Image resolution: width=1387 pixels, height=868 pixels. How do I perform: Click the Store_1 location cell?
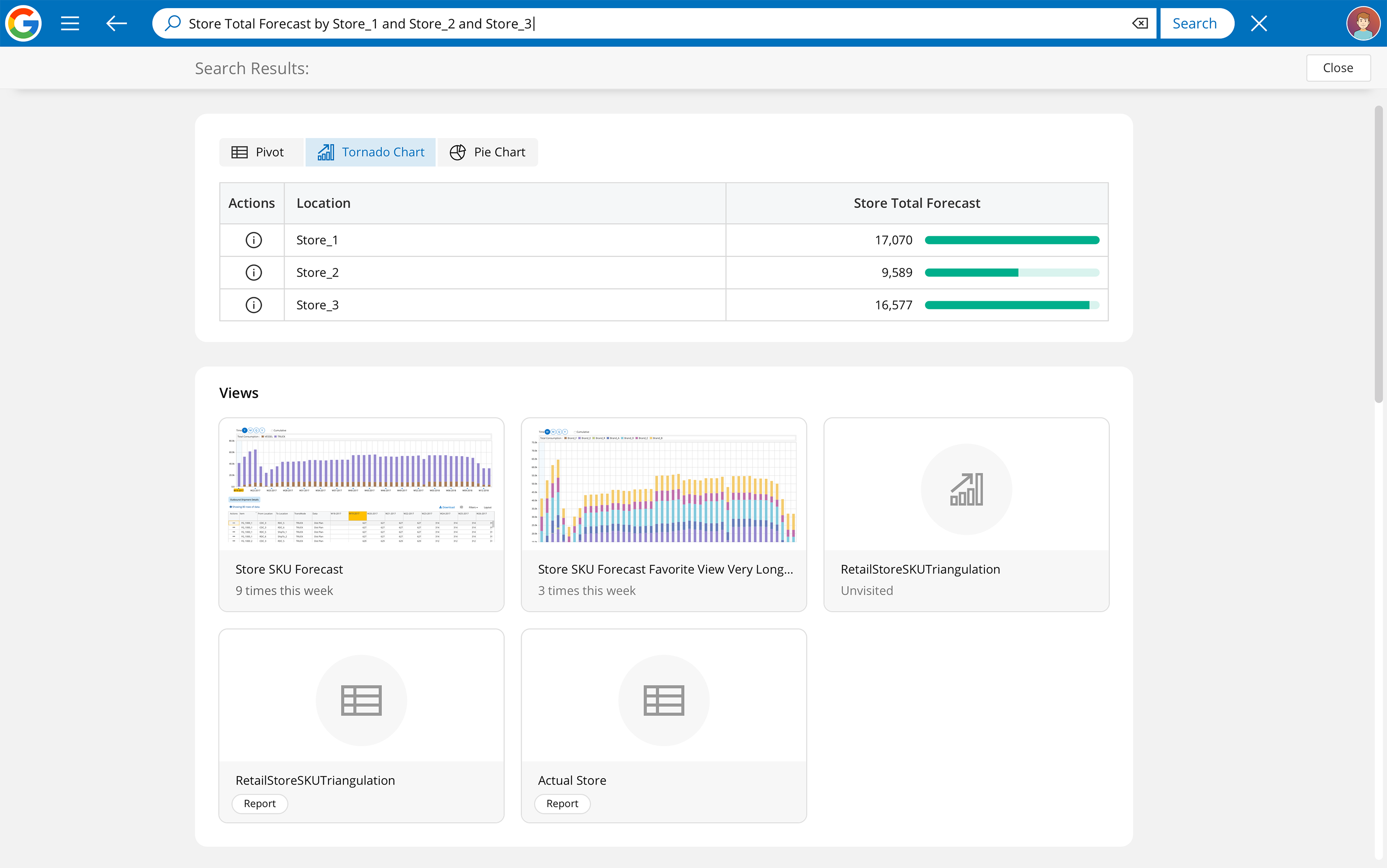pyautogui.click(x=505, y=240)
